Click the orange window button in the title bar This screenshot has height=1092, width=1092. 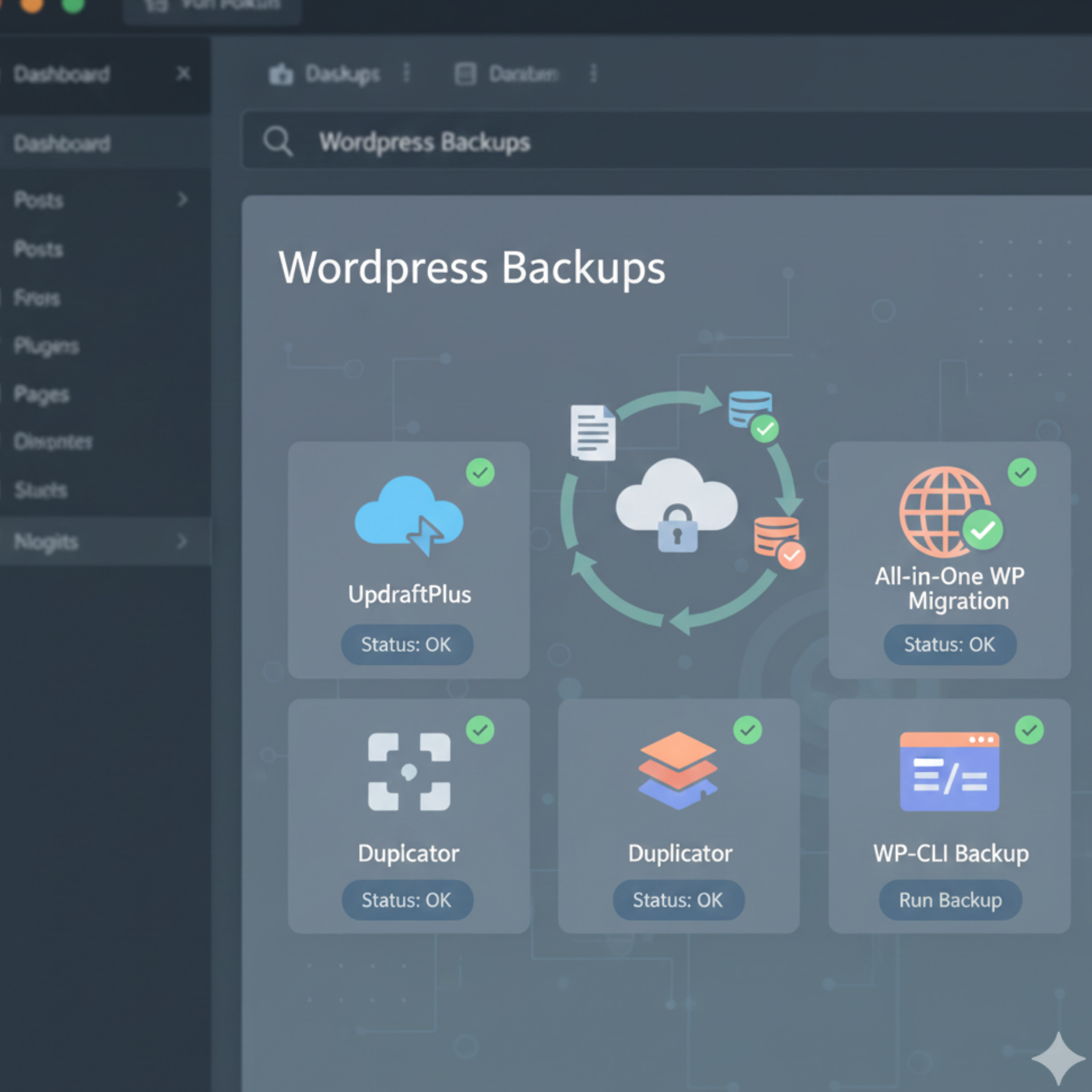(32, 4)
